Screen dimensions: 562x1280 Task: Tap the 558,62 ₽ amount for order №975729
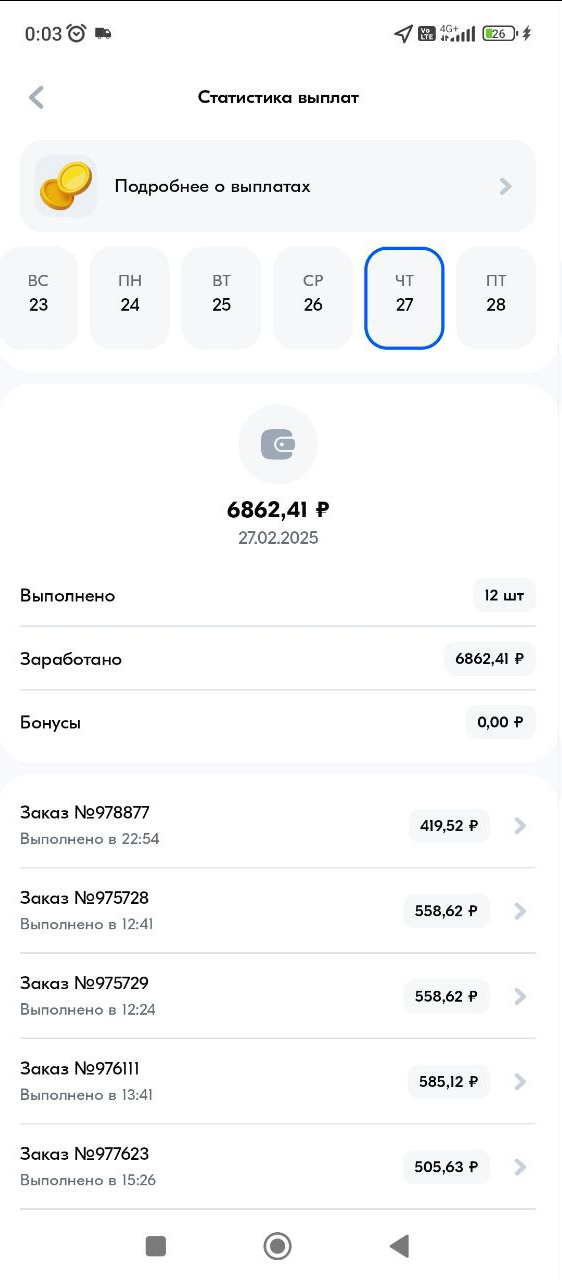pos(446,996)
